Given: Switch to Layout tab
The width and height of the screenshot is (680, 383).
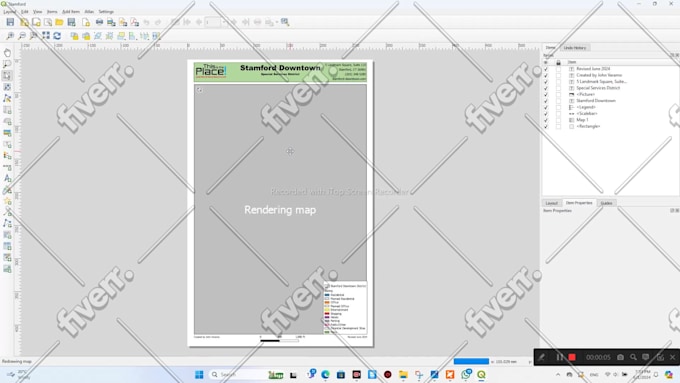Looking at the screenshot, I should tap(552, 203).
